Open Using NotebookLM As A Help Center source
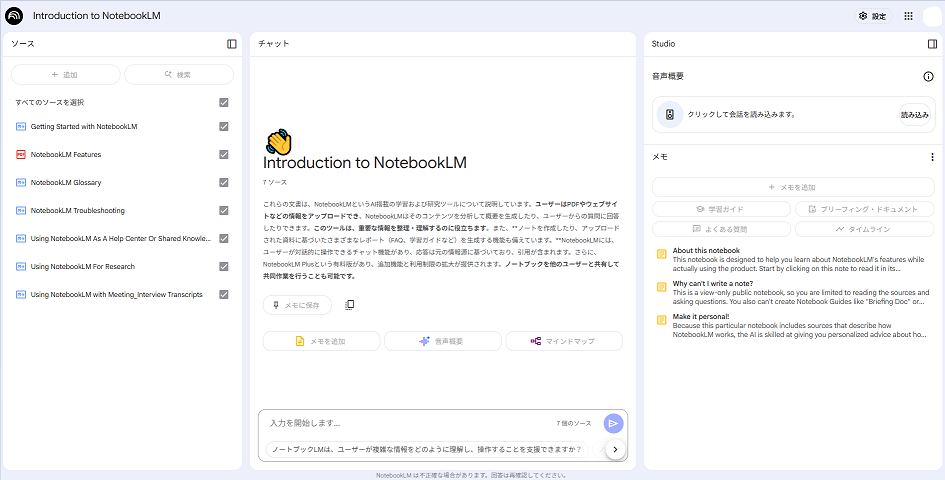The width and height of the screenshot is (945, 480). (121, 238)
